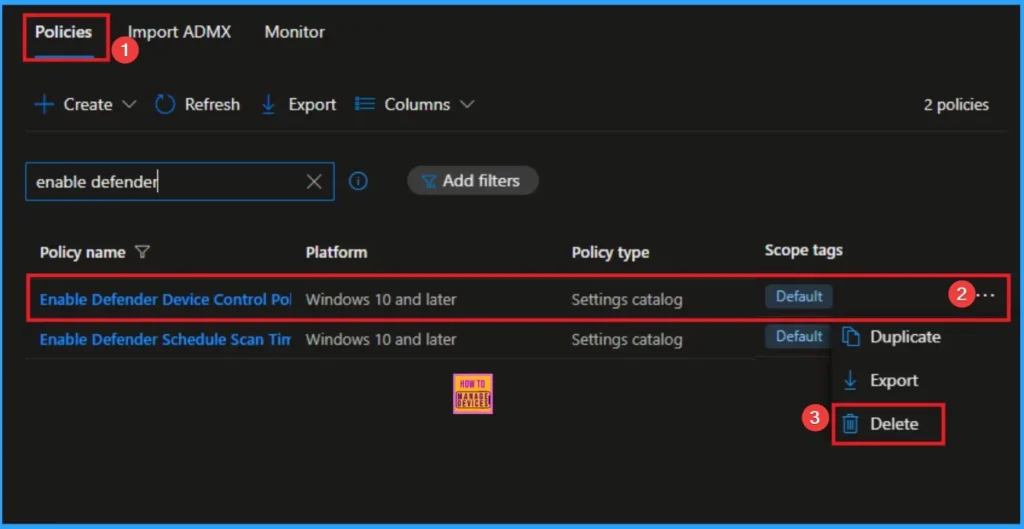Click the Columns list icon
The image size is (1024, 529).
pyautogui.click(x=364, y=104)
